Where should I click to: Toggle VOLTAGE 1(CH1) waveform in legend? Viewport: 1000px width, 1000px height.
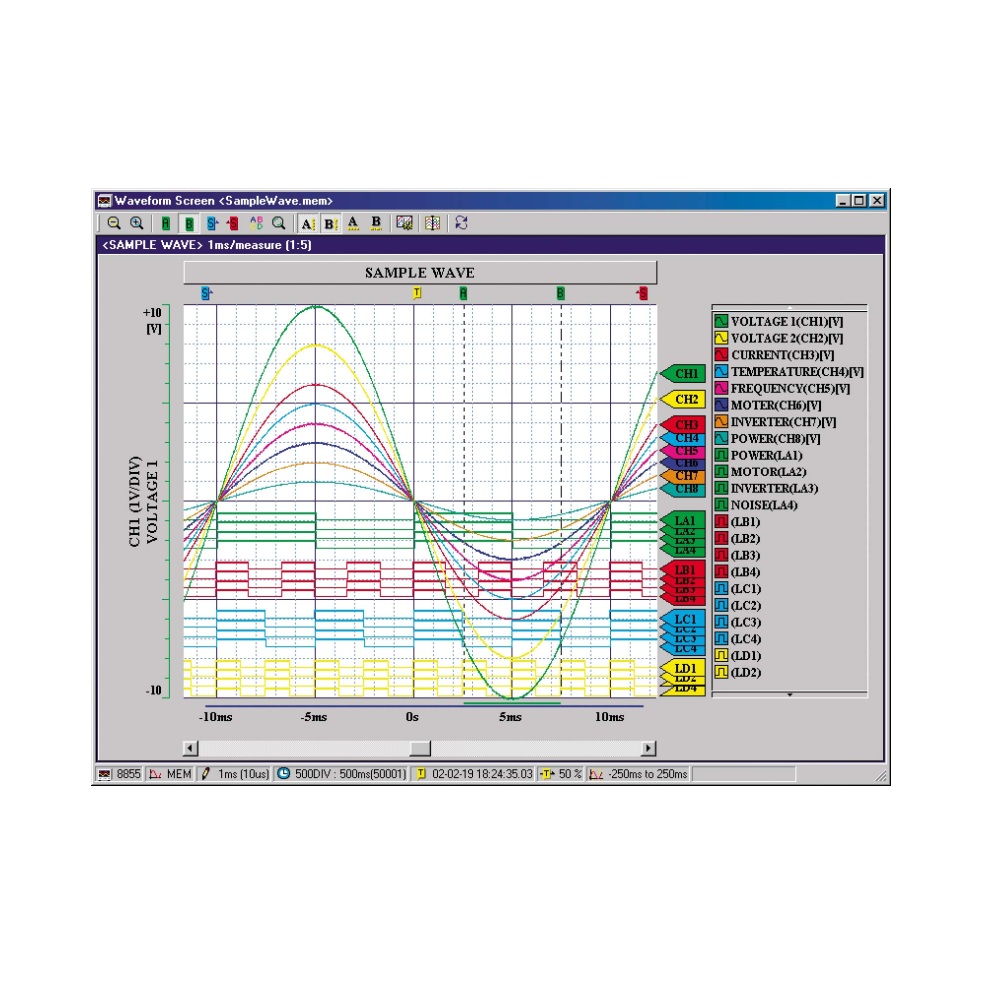tap(720, 322)
